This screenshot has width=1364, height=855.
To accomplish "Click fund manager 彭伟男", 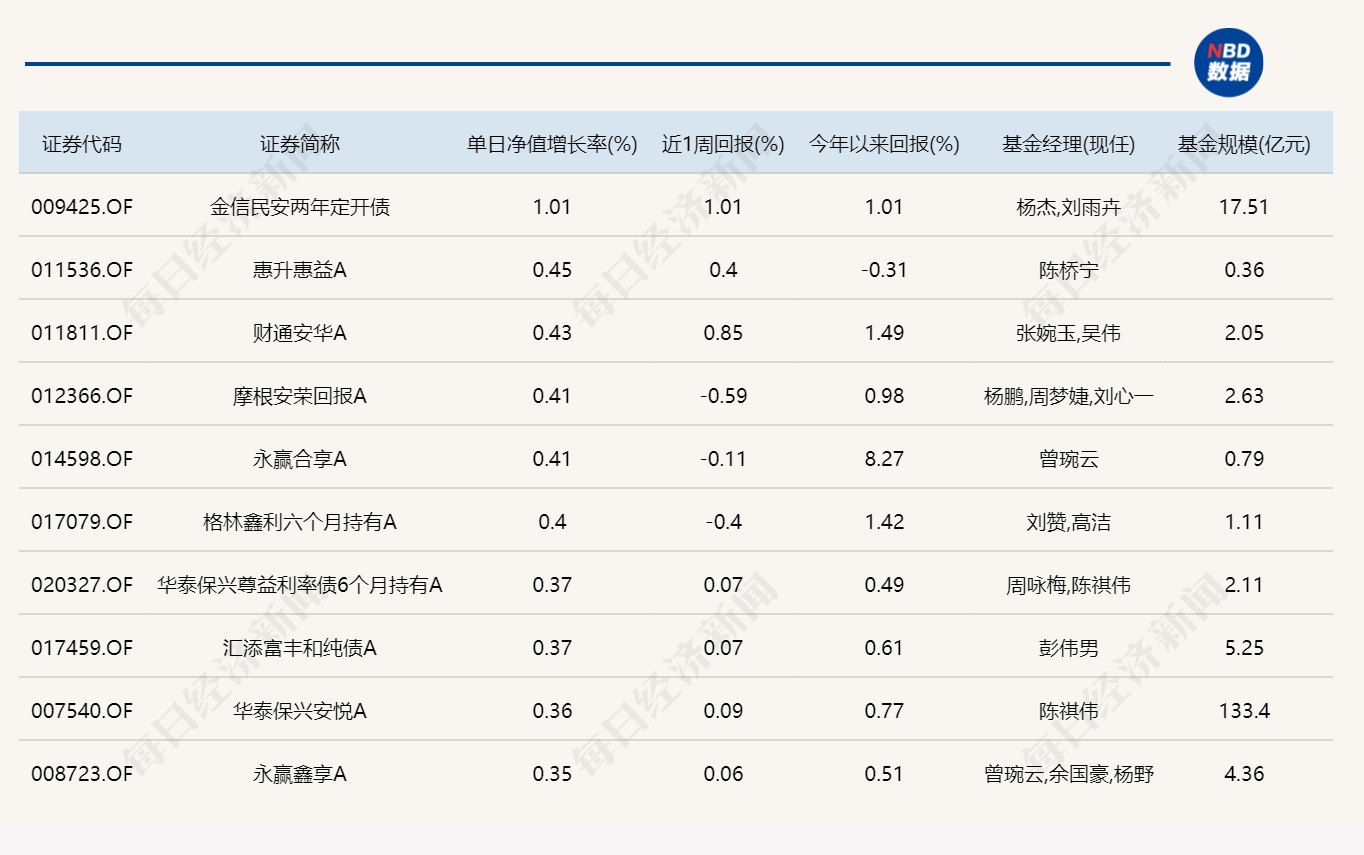I will coord(1068,648).
